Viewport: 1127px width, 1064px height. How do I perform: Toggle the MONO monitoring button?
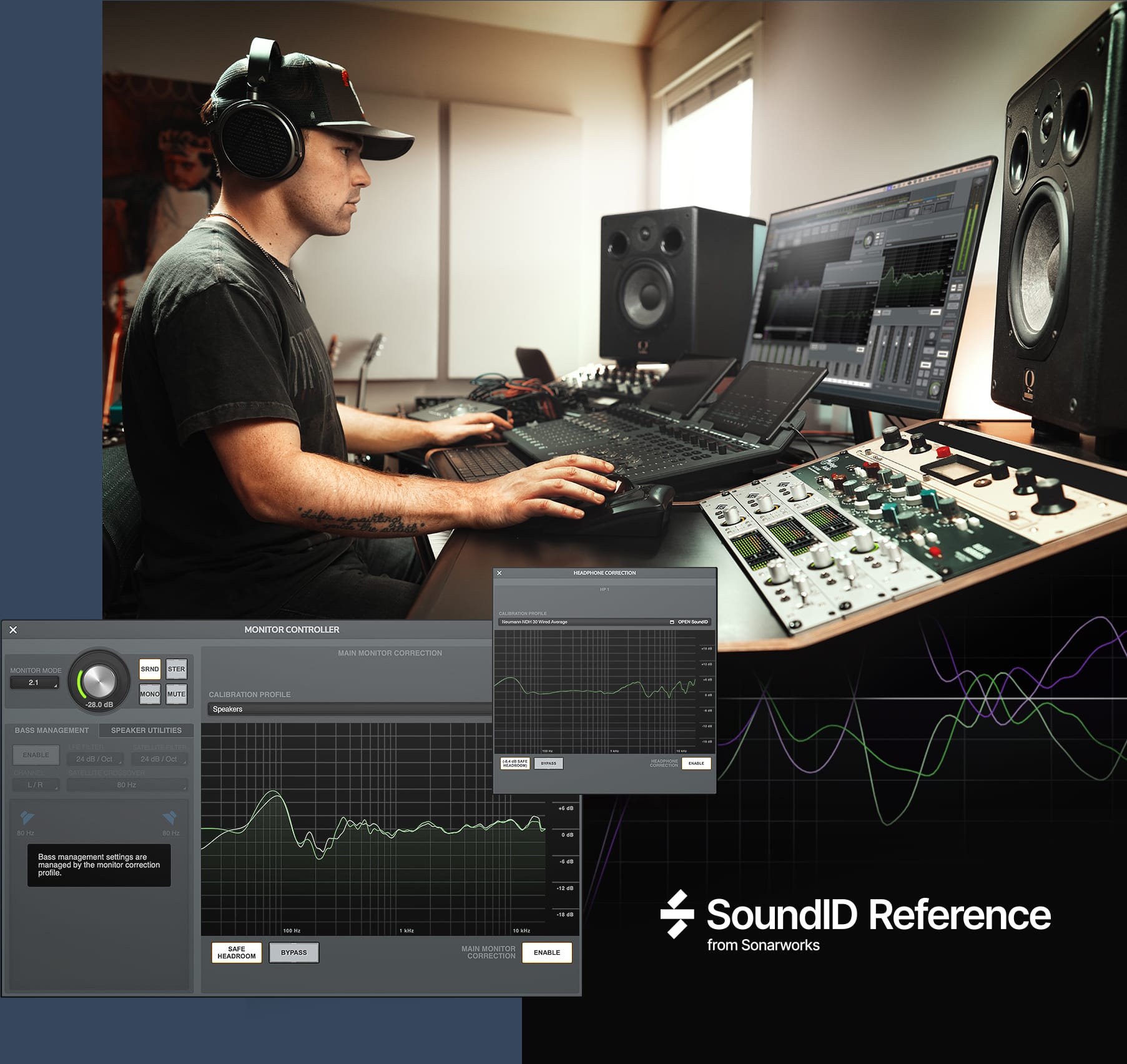click(x=150, y=694)
